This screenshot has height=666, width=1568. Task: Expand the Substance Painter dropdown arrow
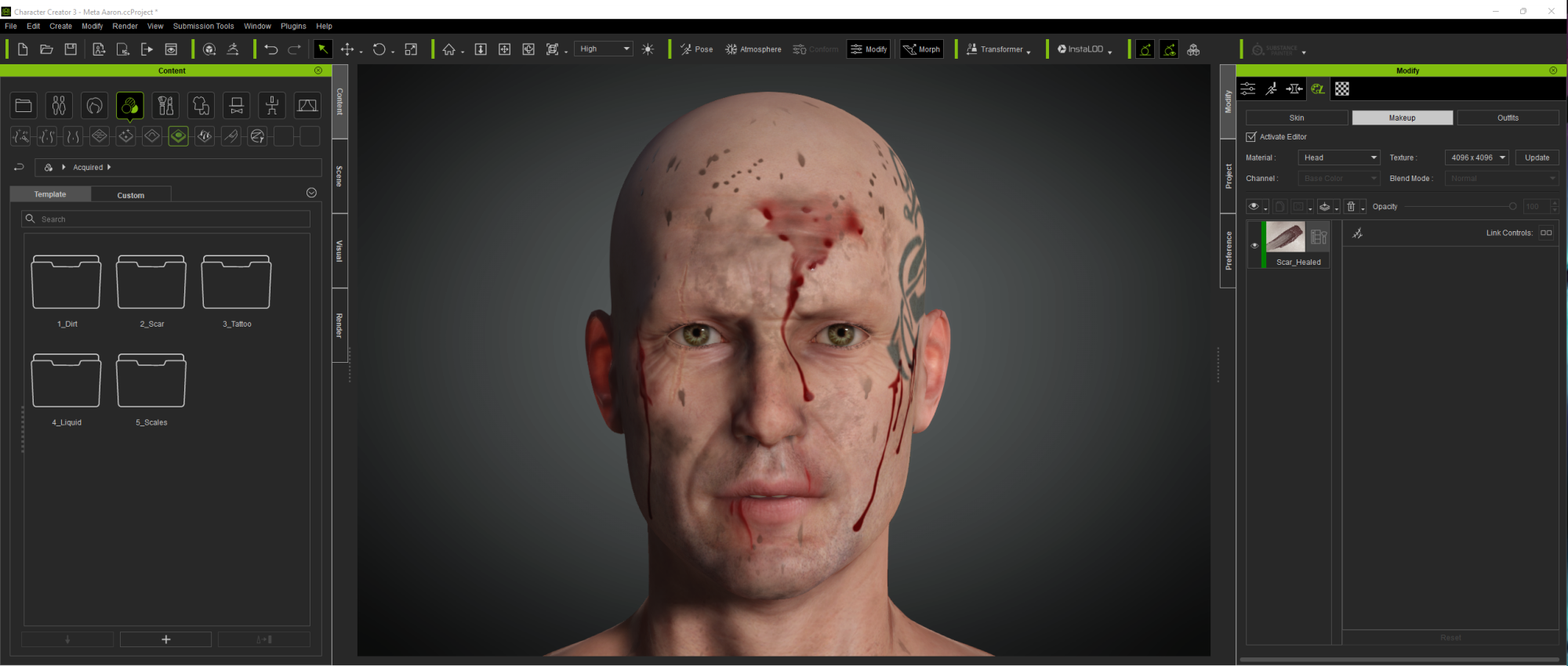pos(1304,52)
